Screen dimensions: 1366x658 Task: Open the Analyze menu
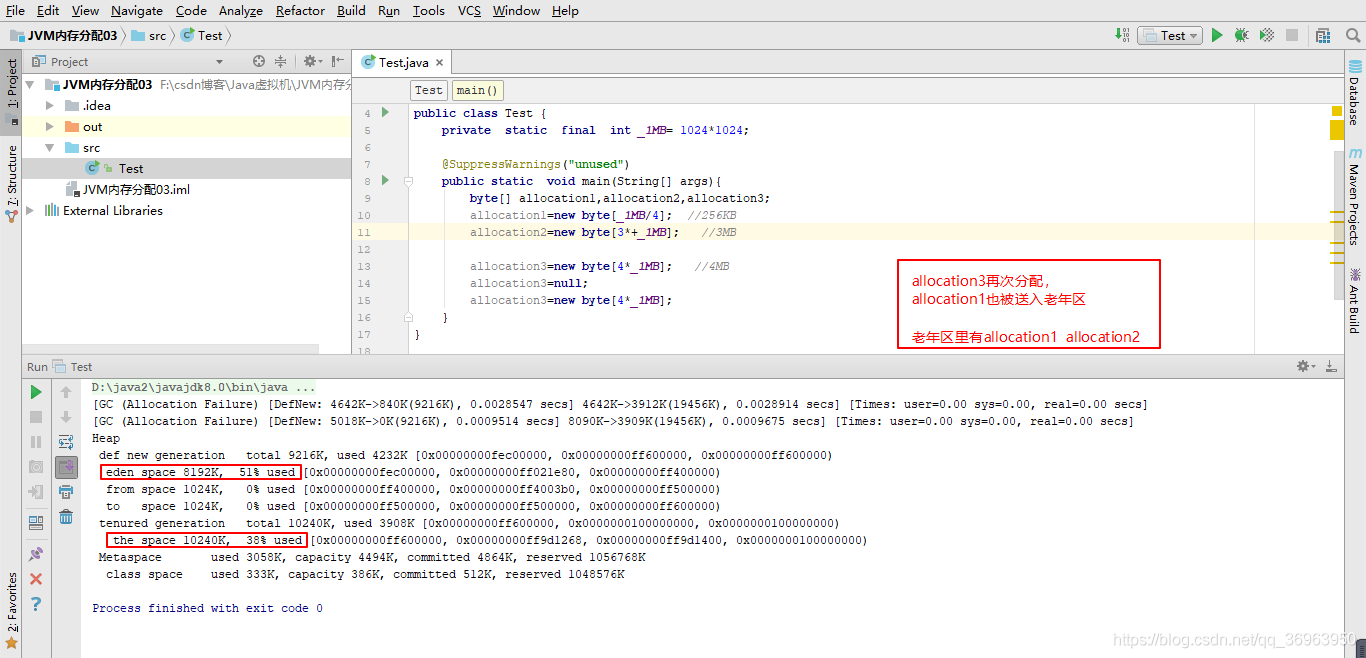click(x=240, y=10)
